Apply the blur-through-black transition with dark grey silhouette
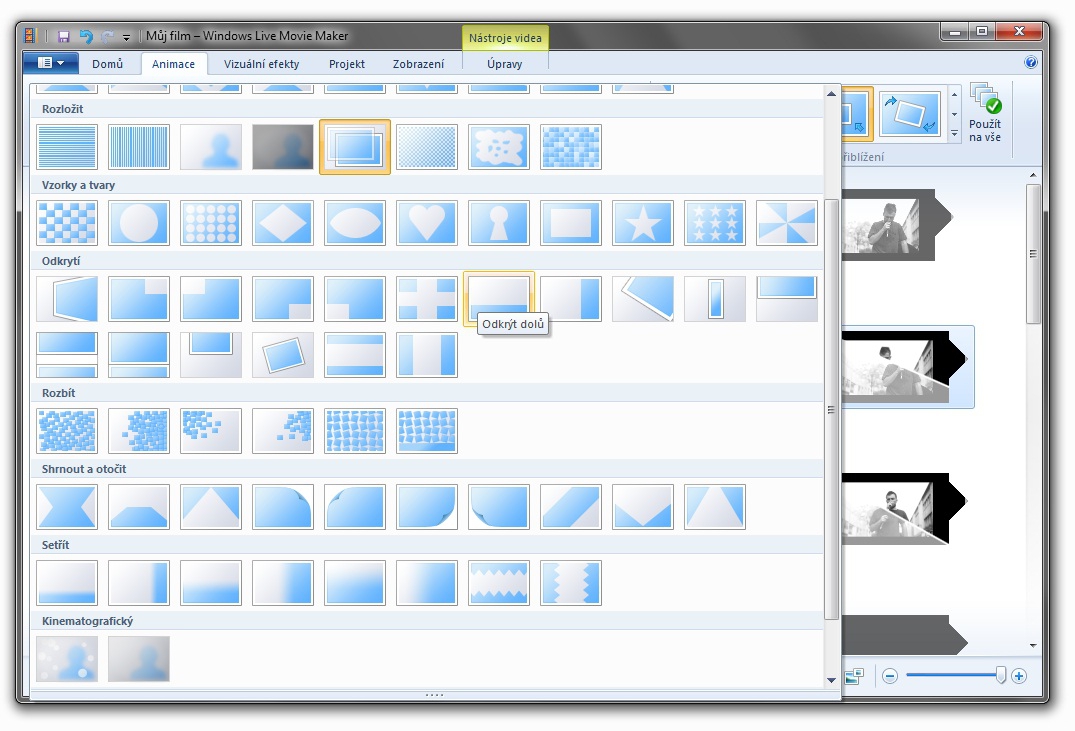The height and width of the screenshot is (731, 1075). (x=282, y=147)
